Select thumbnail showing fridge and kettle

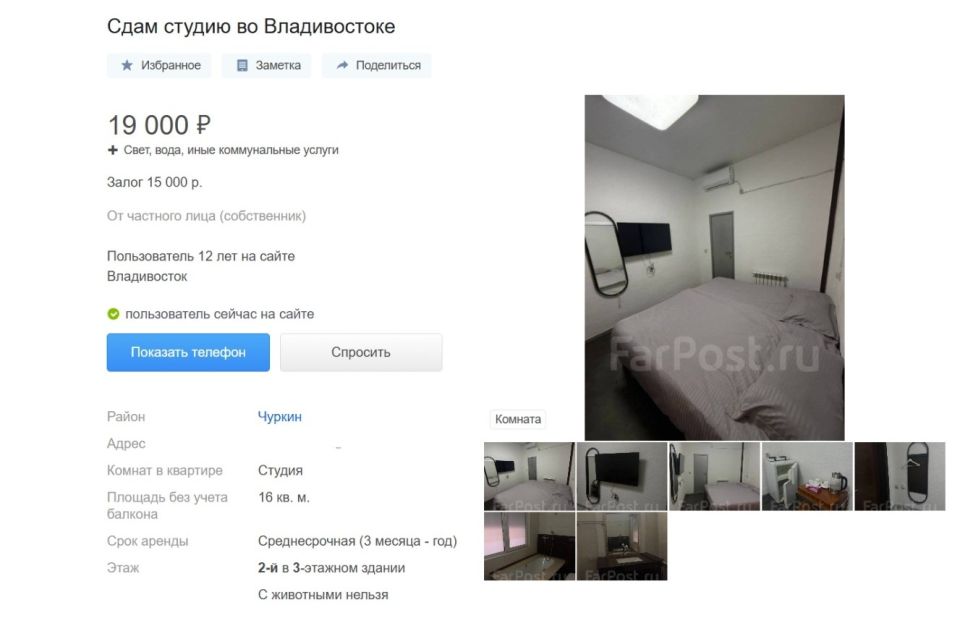(807, 477)
